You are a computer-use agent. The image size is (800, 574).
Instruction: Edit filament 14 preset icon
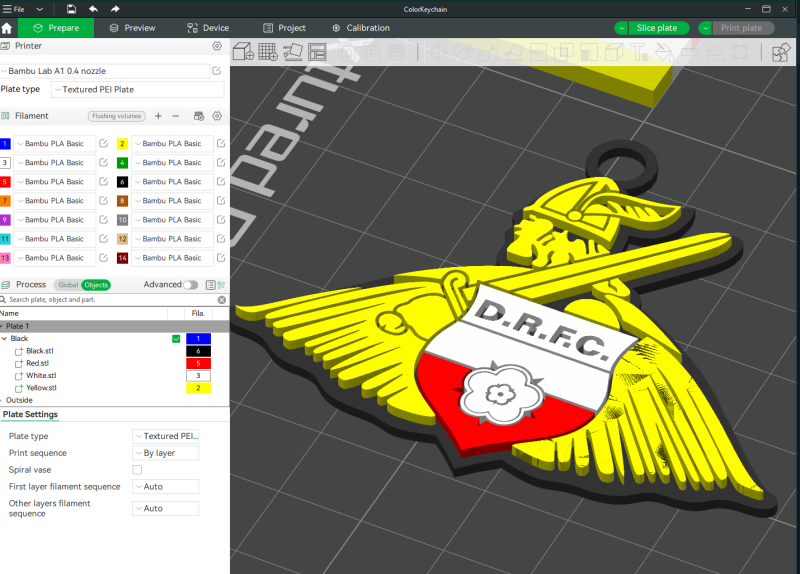click(x=221, y=258)
